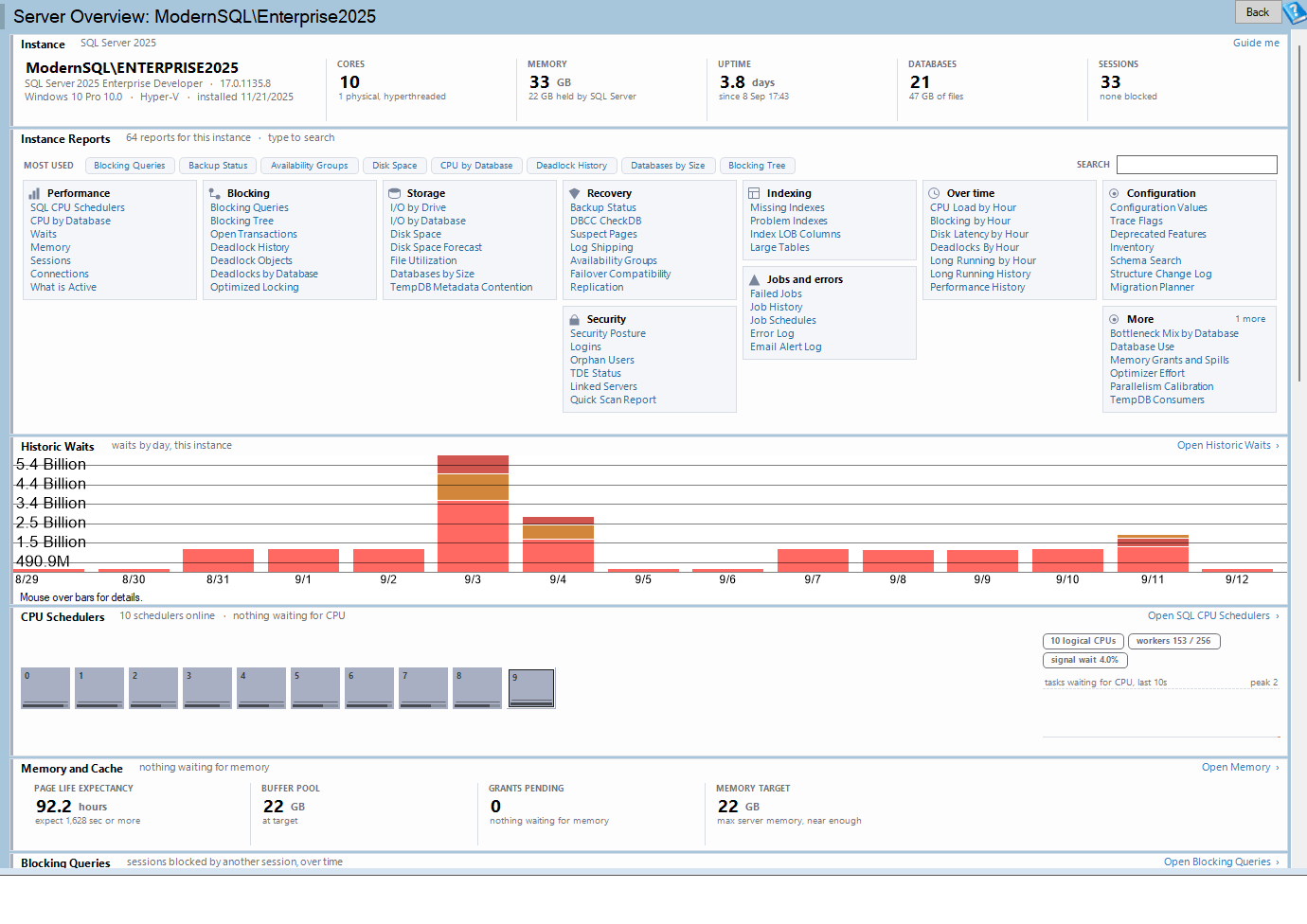Viewport: 1307px width, 924px height.
Task: Open the TempDB Metadata Contention report
Action: click(x=461, y=287)
